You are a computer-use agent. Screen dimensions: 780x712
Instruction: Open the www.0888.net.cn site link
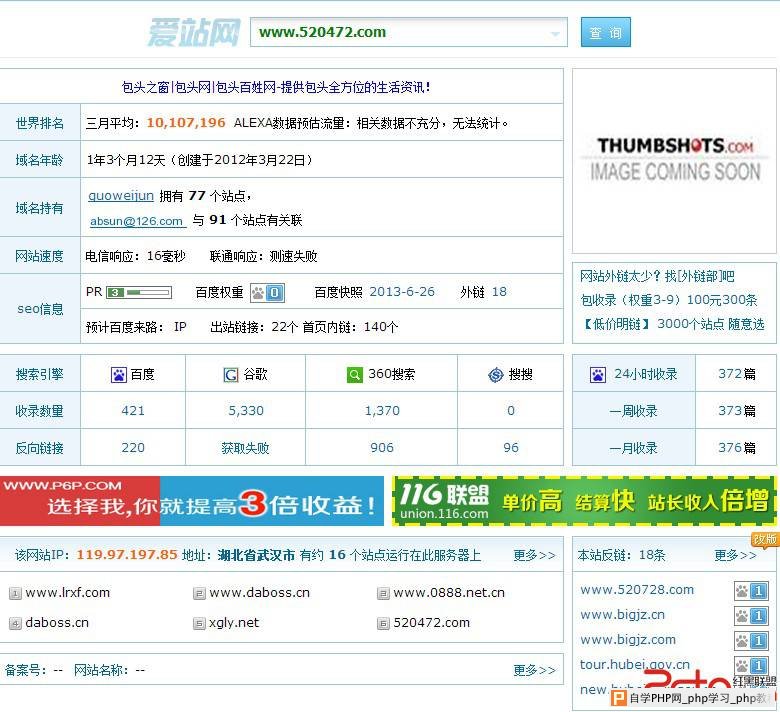(449, 592)
